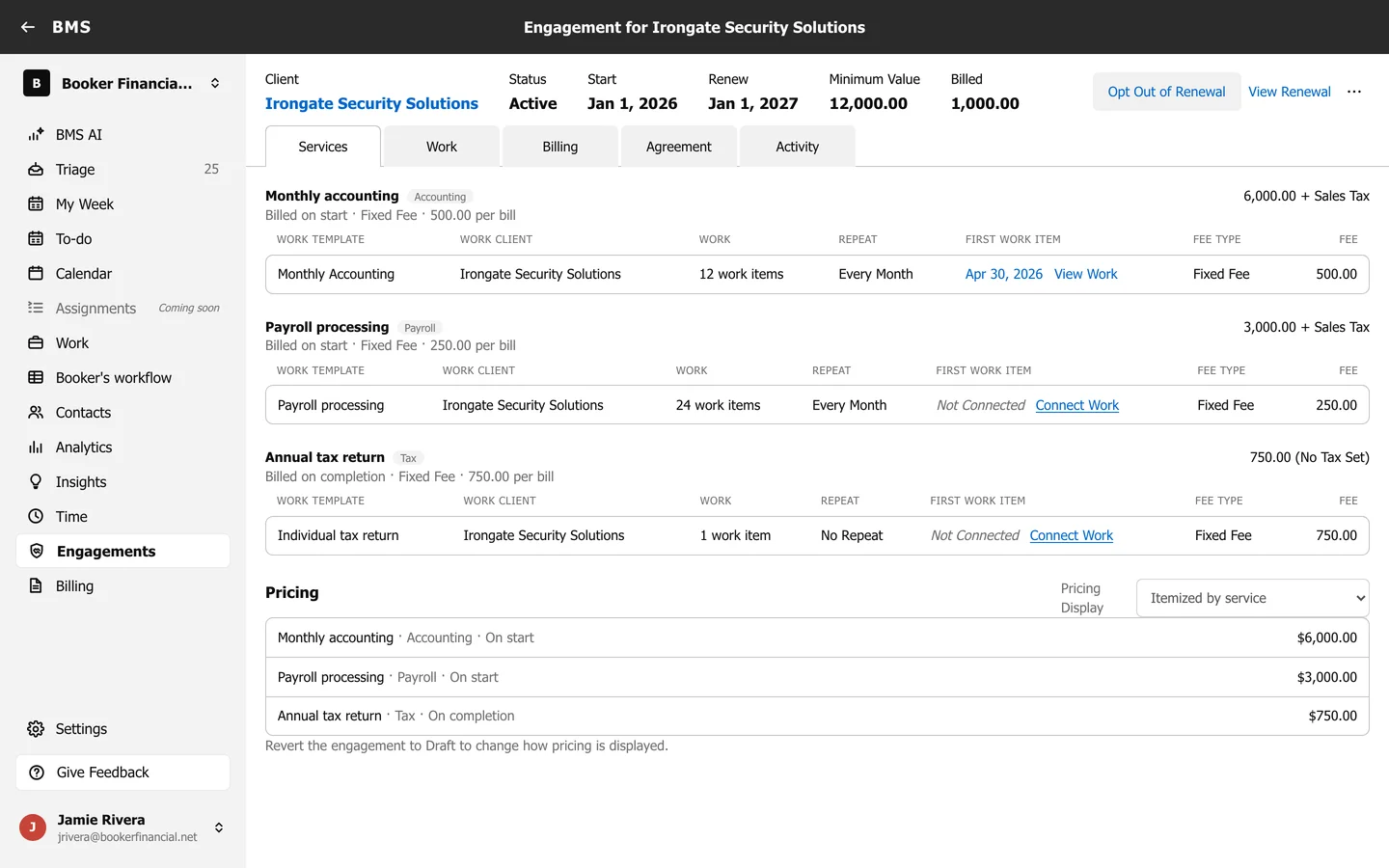This screenshot has width=1389, height=868.
Task: Click the 12 work items cell
Action: [742, 274]
